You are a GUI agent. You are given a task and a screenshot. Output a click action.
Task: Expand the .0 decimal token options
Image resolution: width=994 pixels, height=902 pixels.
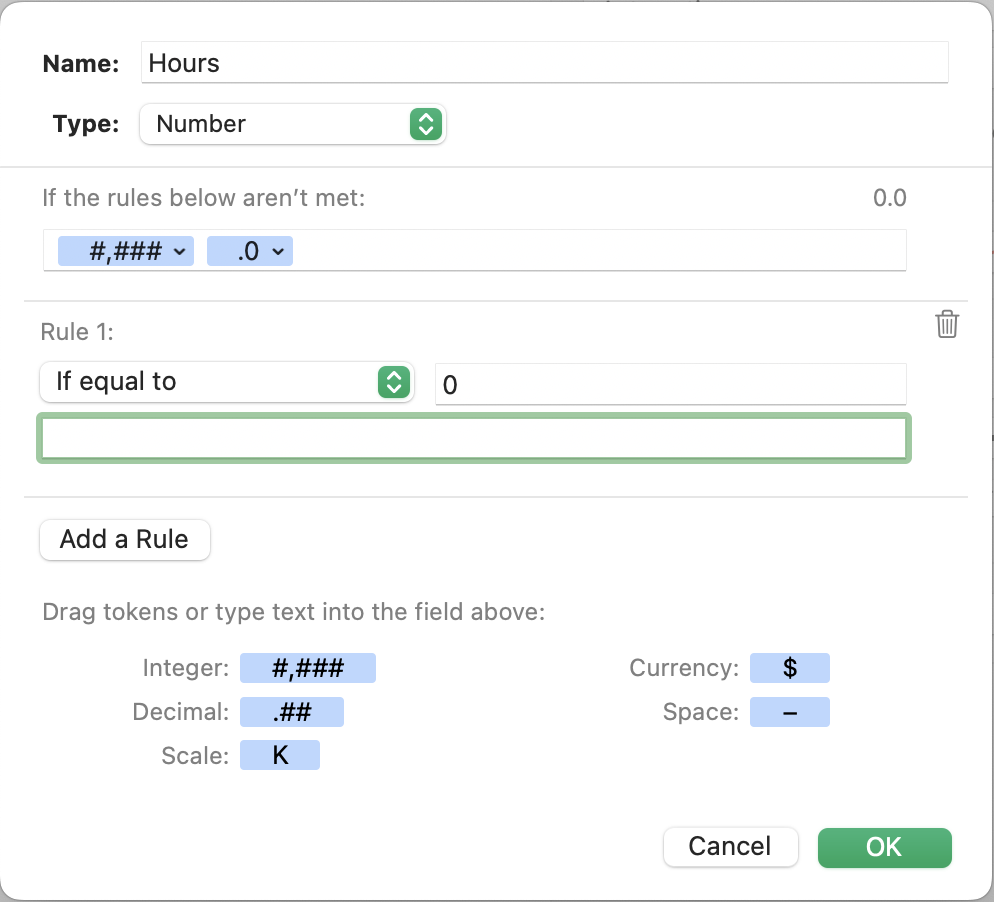tap(277, 251)
